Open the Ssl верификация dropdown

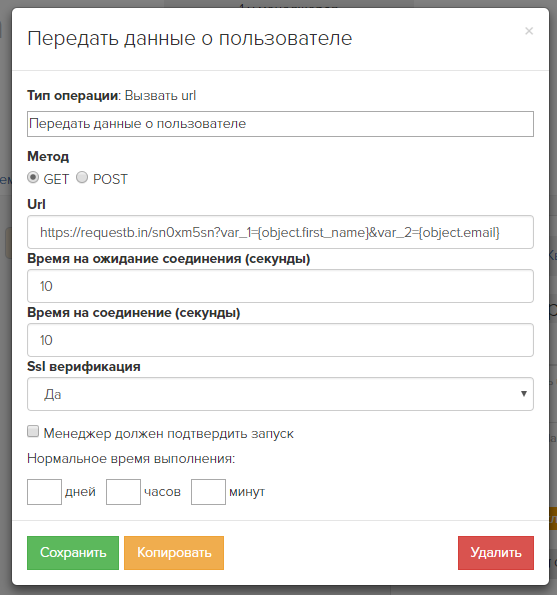point(280,394)
